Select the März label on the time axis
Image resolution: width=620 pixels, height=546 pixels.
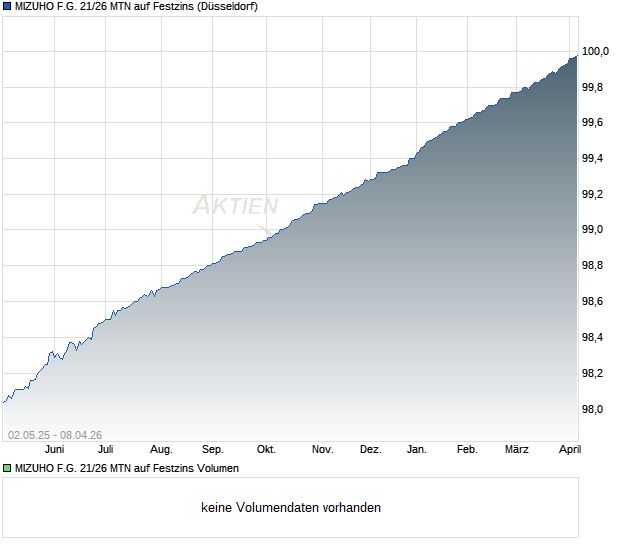[517, 450]
